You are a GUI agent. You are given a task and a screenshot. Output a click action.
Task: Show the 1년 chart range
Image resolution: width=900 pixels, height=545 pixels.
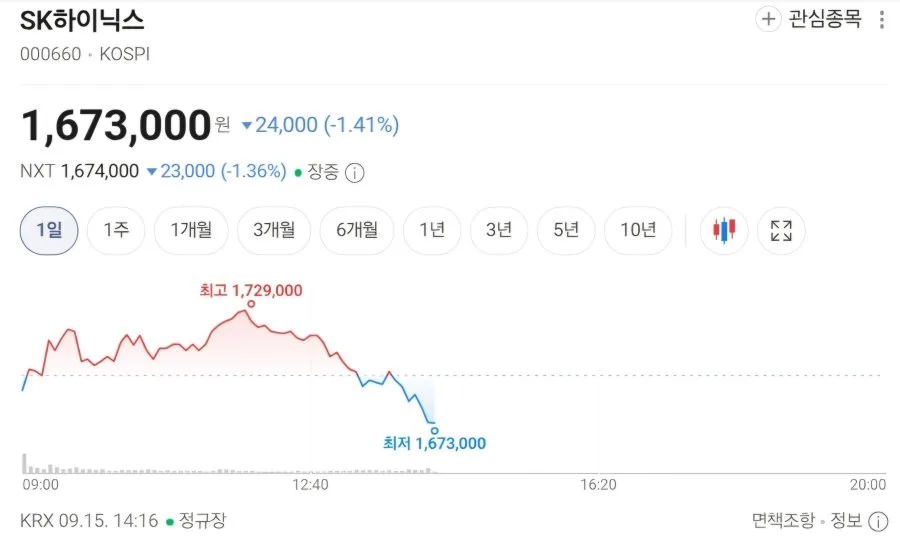pyautogui.click(x=432, y=231)
